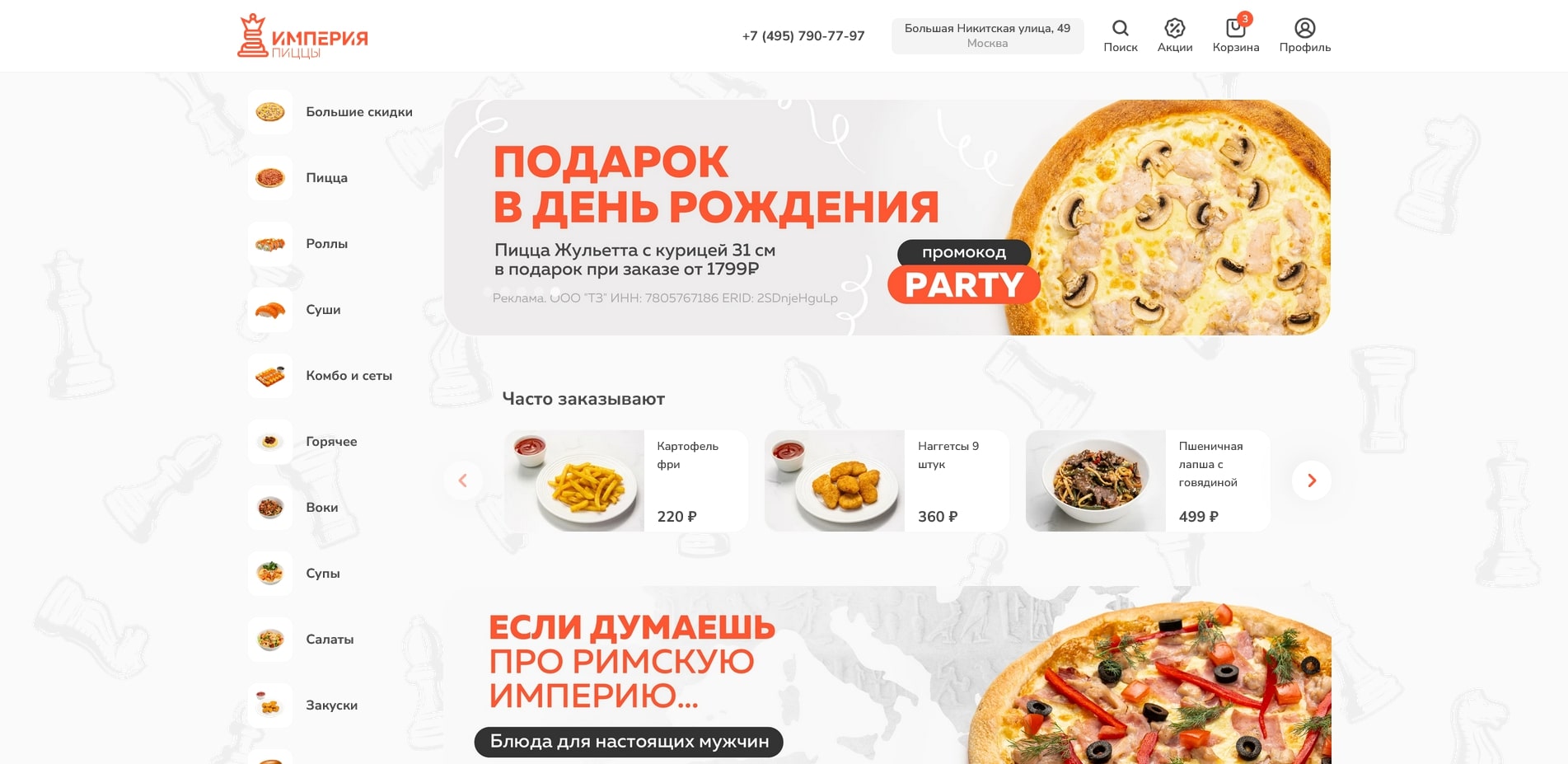
Task: Call phone number +7 (495) 790-77-97
Action: point(803,36)
